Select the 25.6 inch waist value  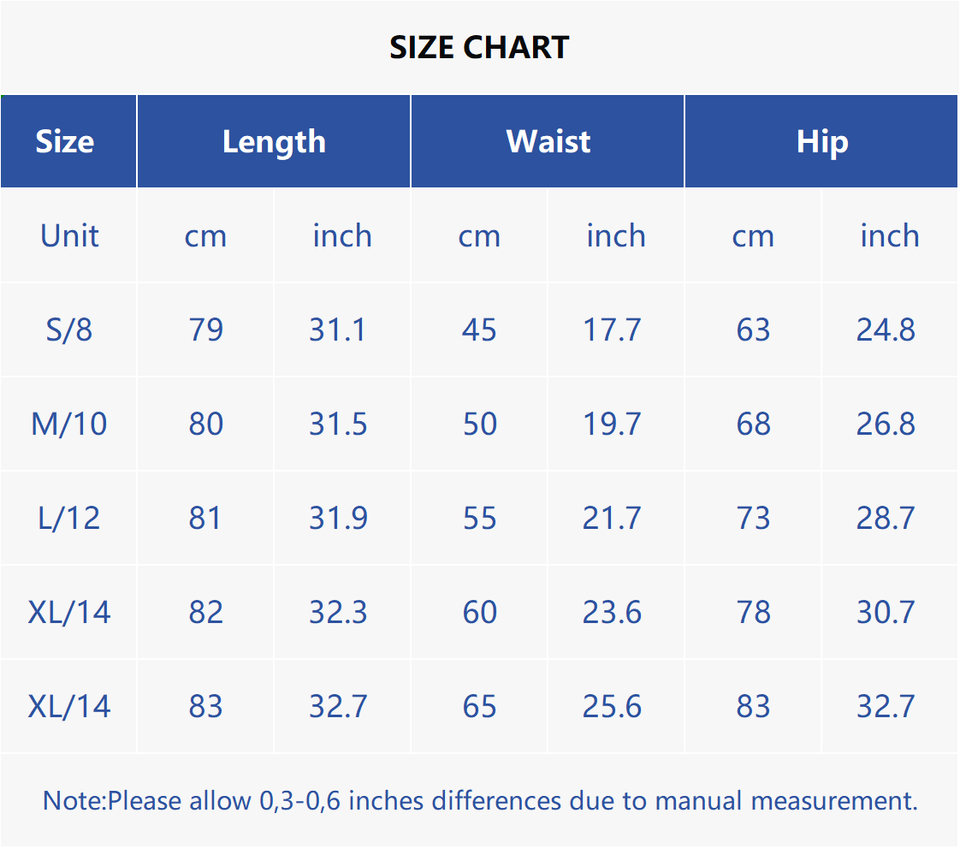[x=612, y=707]
